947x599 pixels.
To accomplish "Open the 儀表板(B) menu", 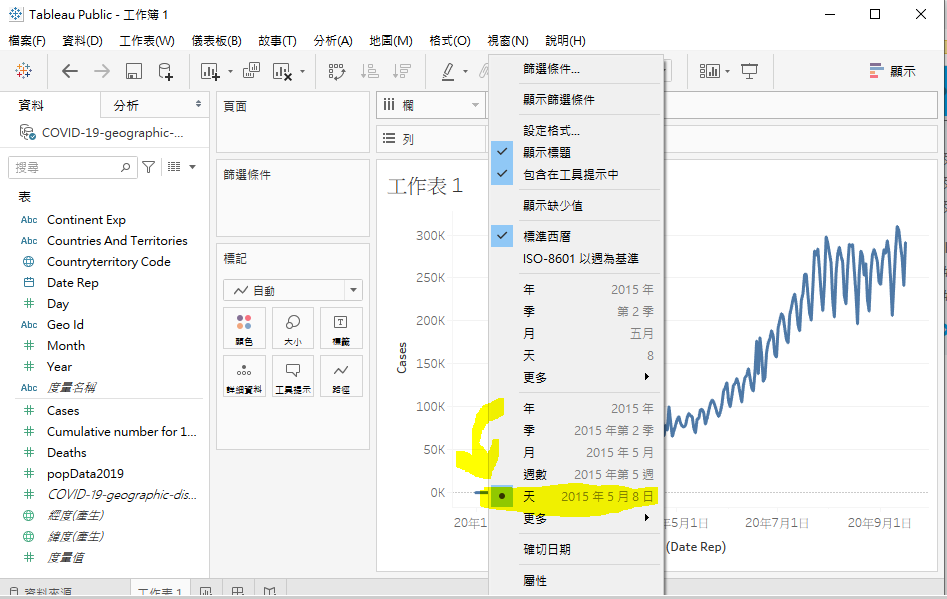I will pyautogui.click(x=216, y=40).
